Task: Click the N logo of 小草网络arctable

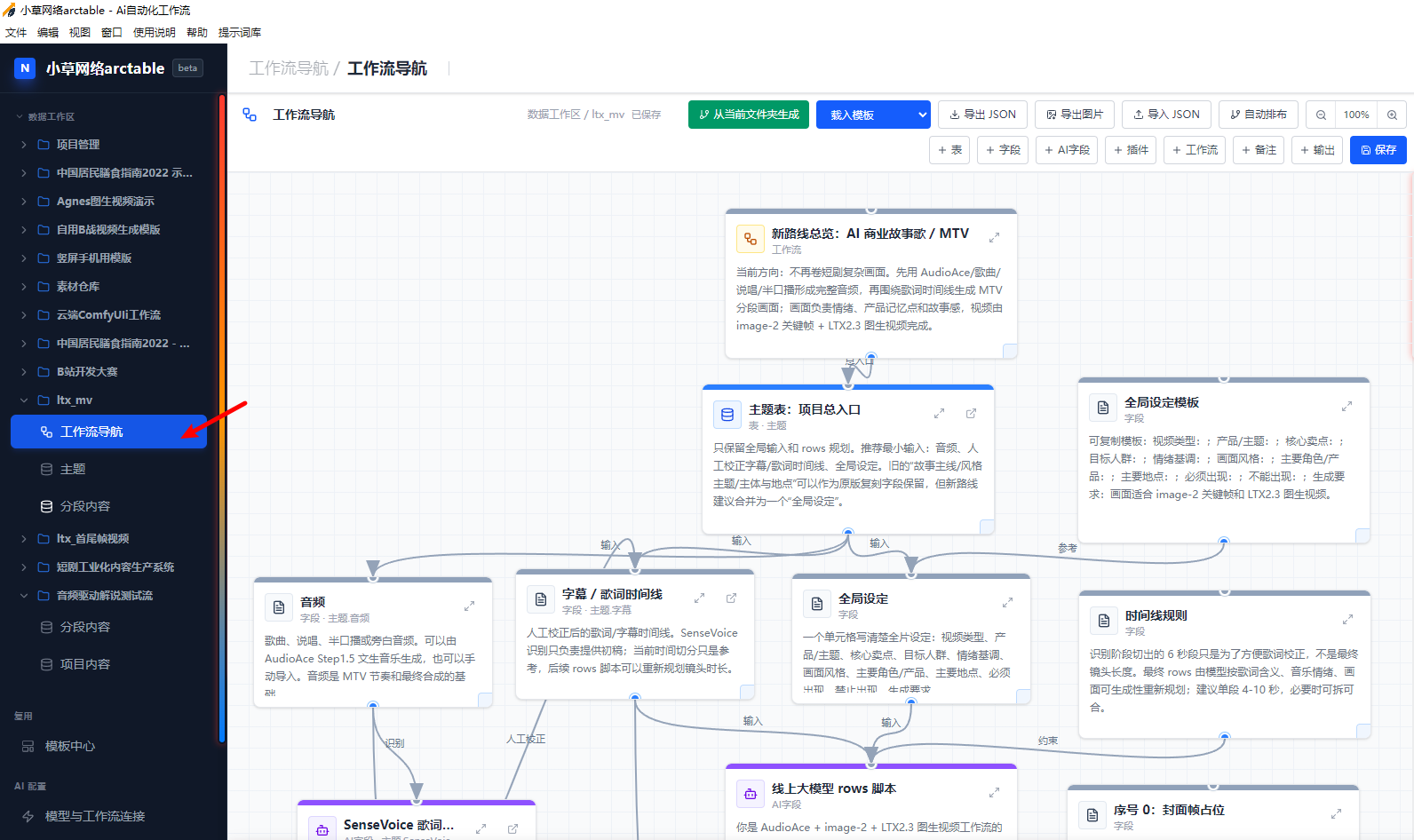Action: click(x=25, y=68)
